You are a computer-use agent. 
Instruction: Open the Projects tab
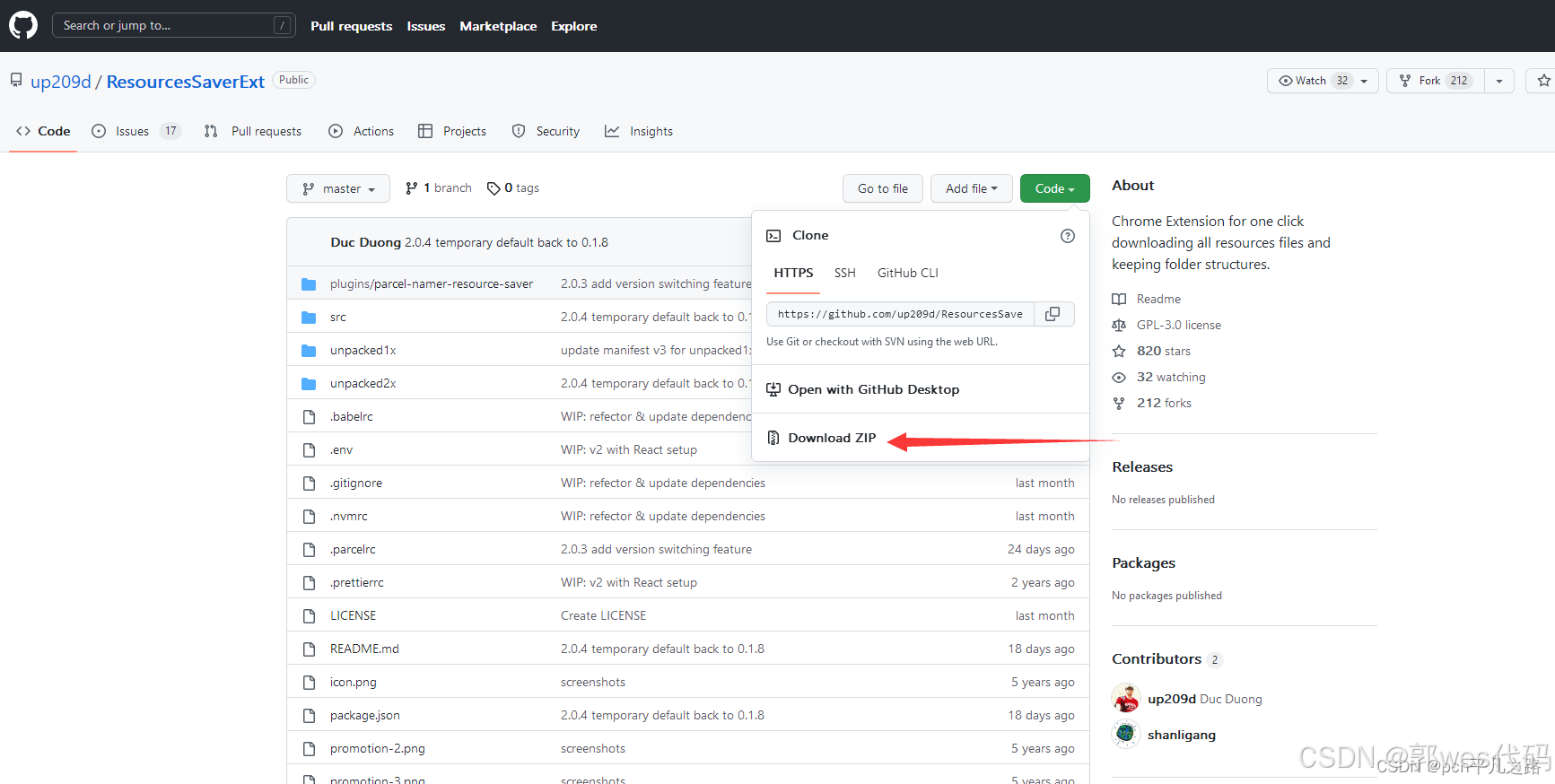point(452,131)
